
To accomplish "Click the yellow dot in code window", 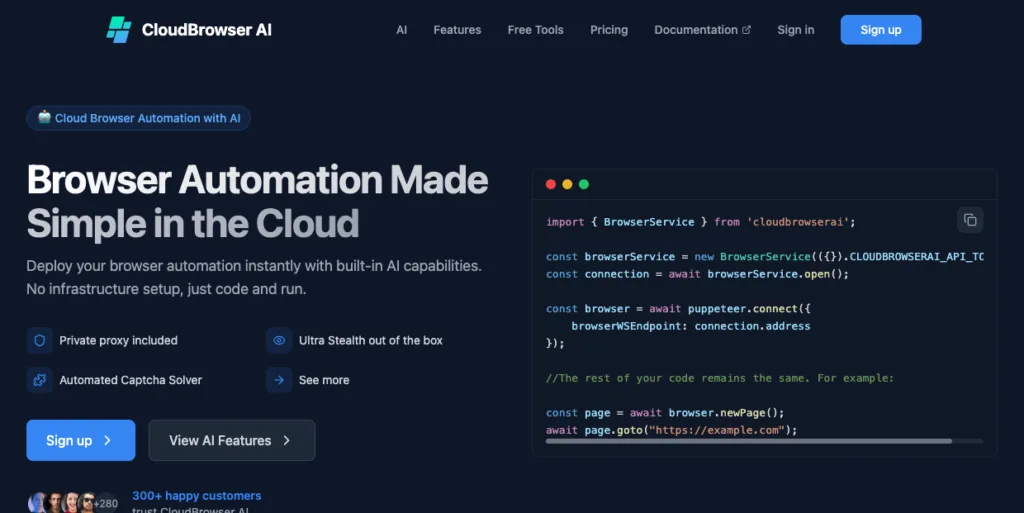I will tap(567, 184).
